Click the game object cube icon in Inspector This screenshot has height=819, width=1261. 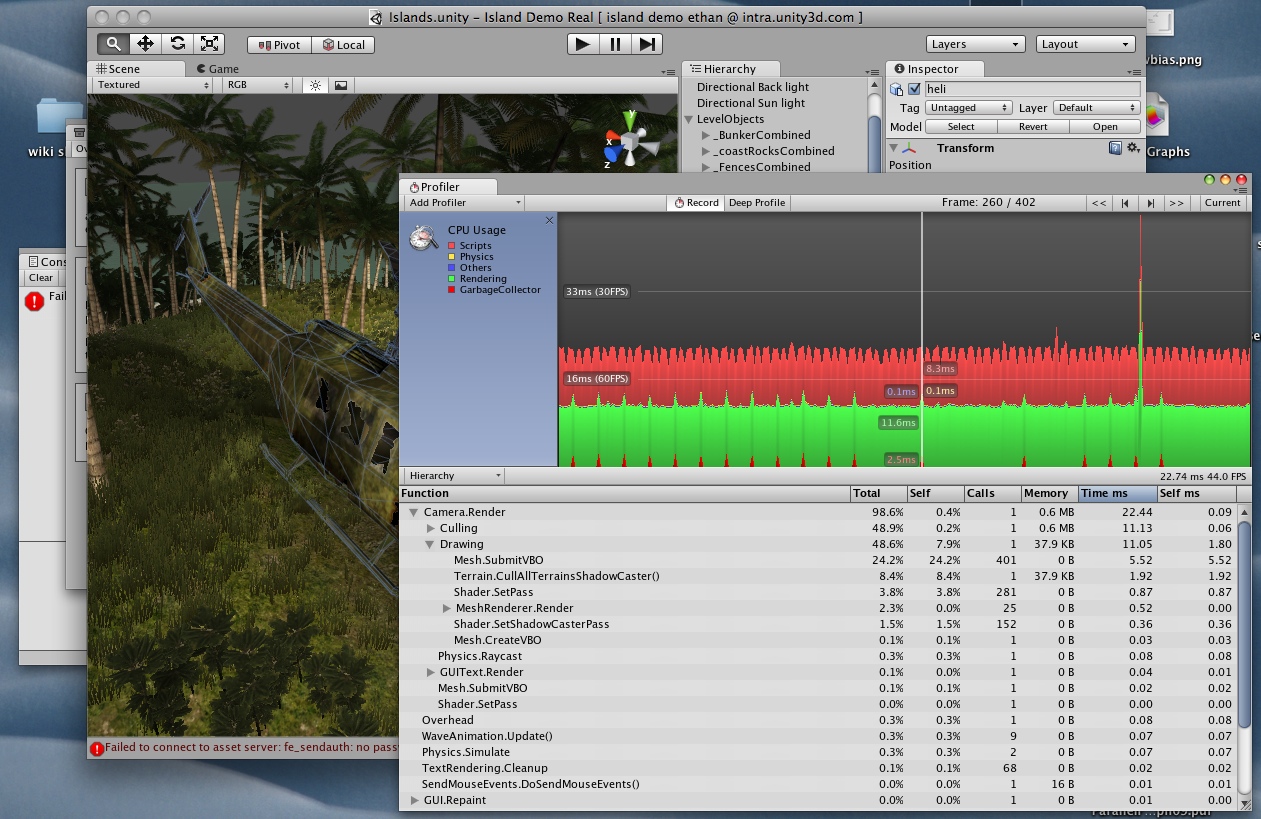[x=897, y=89]
